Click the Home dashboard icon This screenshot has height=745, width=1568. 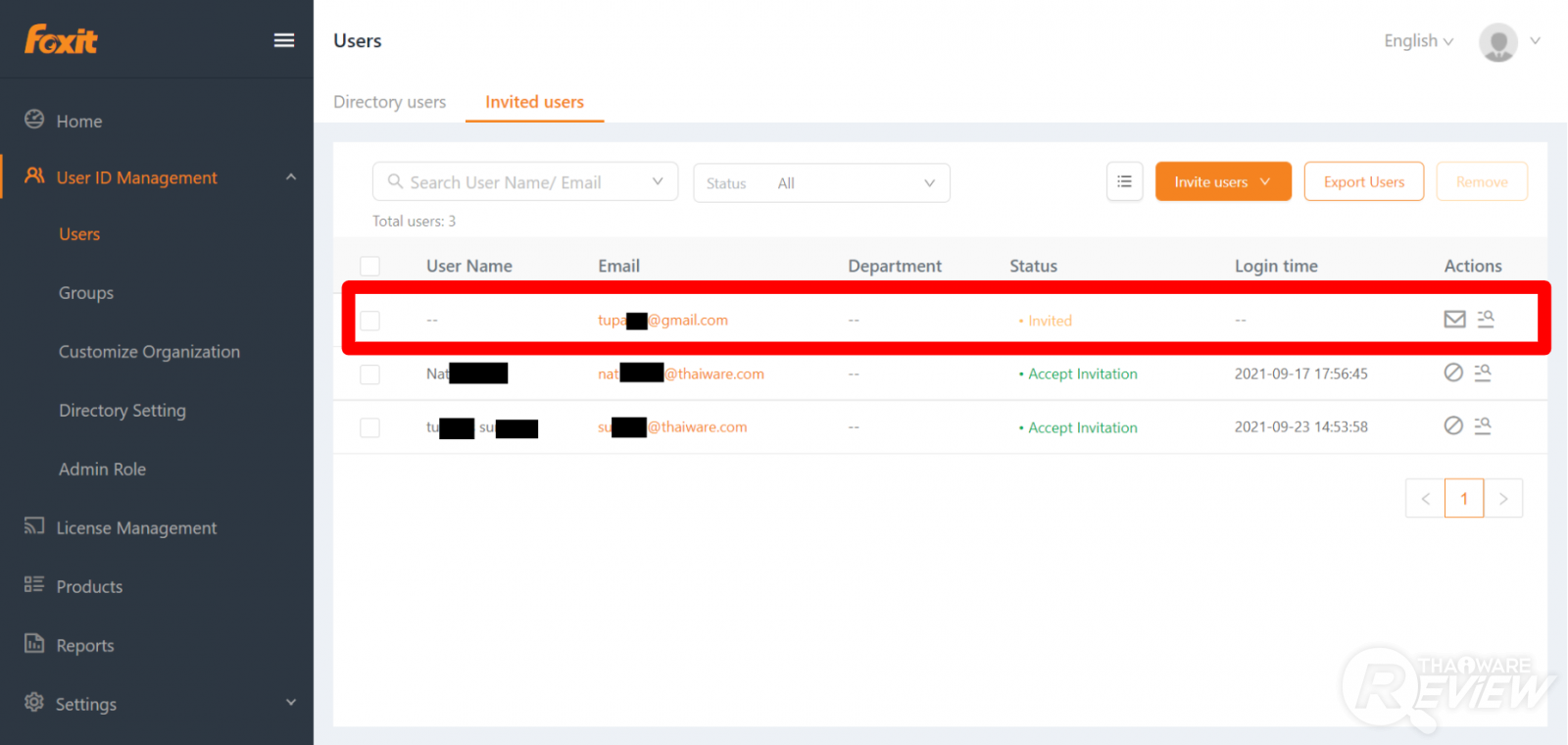click(34, 120)
